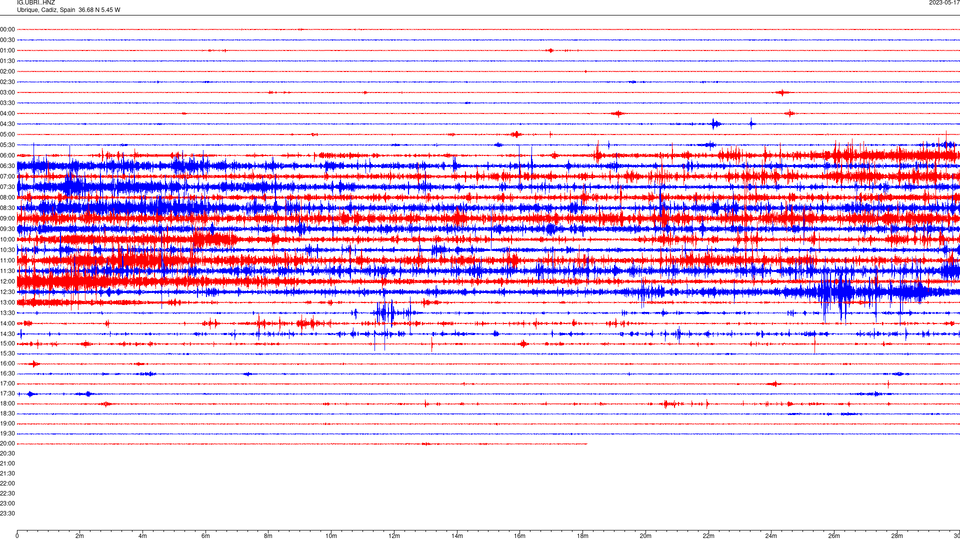Viewport: 960px width, 540px height.
Task: Click the 13:00 time row label
Action: pos(7,302)
